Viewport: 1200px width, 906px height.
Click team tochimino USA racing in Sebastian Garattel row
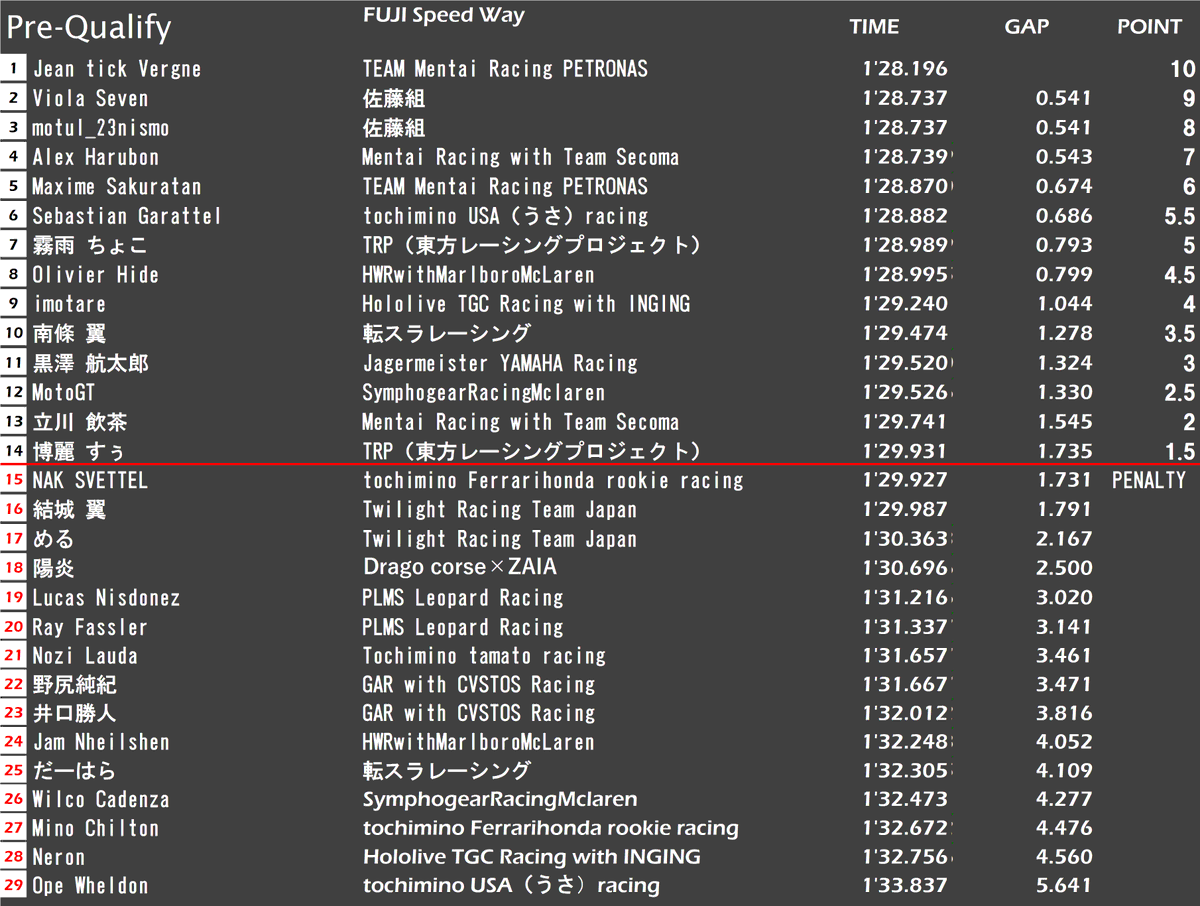click(x=505, y=216)
